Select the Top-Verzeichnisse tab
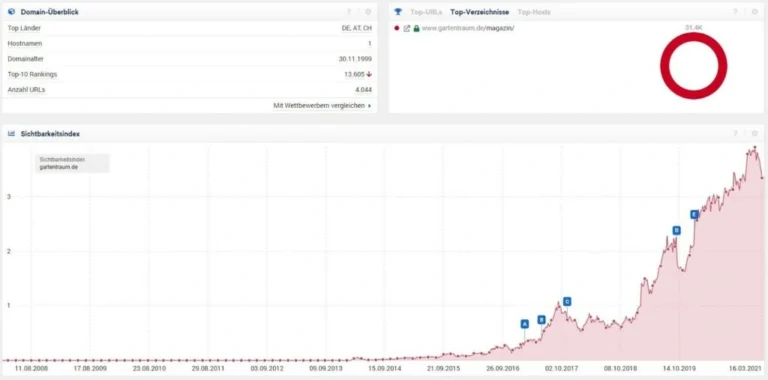 pyautogui.click(x=480, y=12)
